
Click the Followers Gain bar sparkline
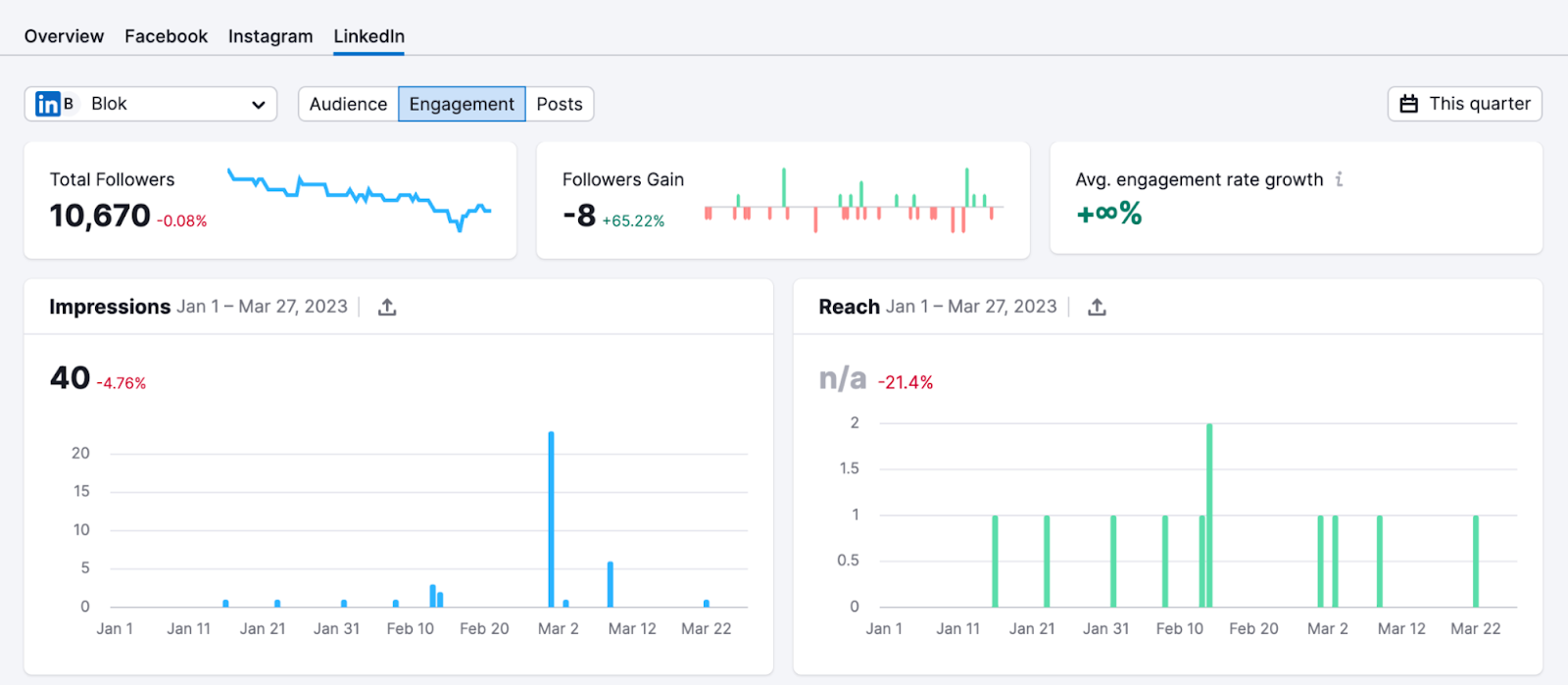853,201
